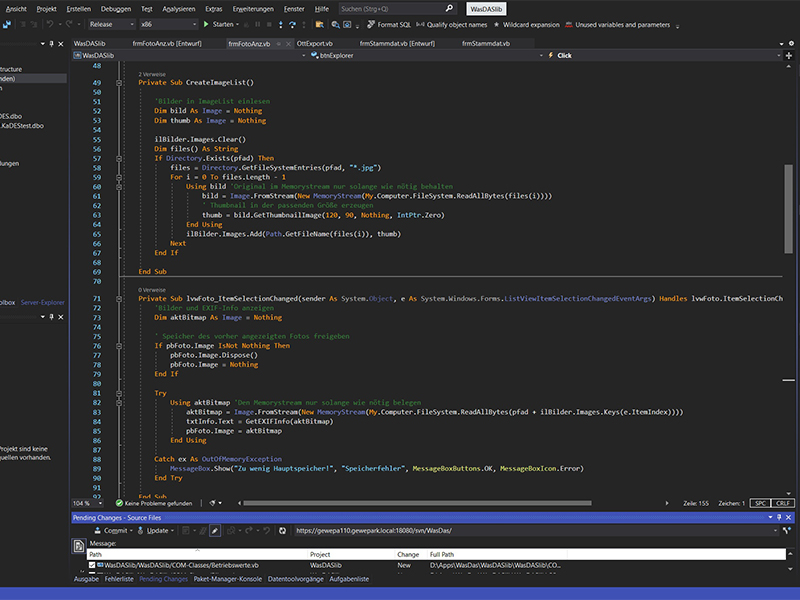Screen dimensions: 800x600
Task: Open the Paket-Manager-Konsole bottom tab
Action: point(228,579)
